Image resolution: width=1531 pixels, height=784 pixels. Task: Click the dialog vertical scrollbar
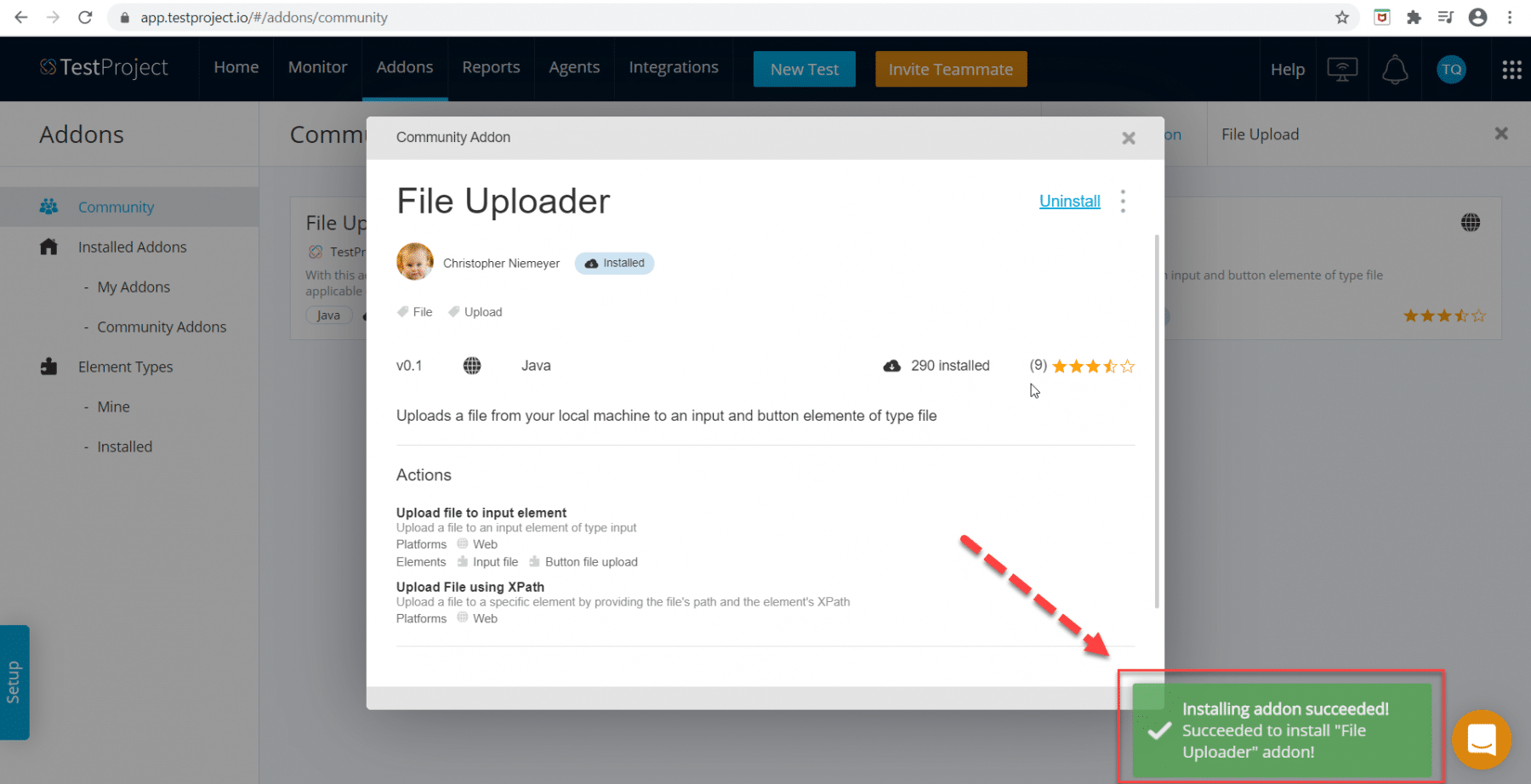[1157, 421]
